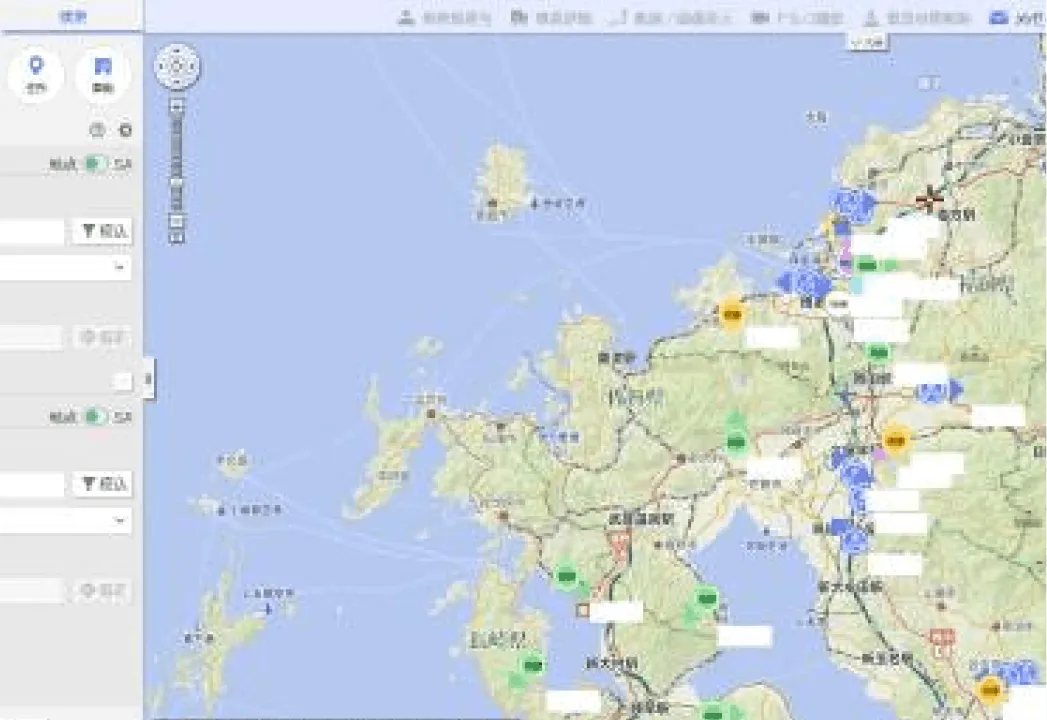Open the lower dropdown below the second filter button
The height and width of the screenshot is (720, 1047).
tap(65, 520)
